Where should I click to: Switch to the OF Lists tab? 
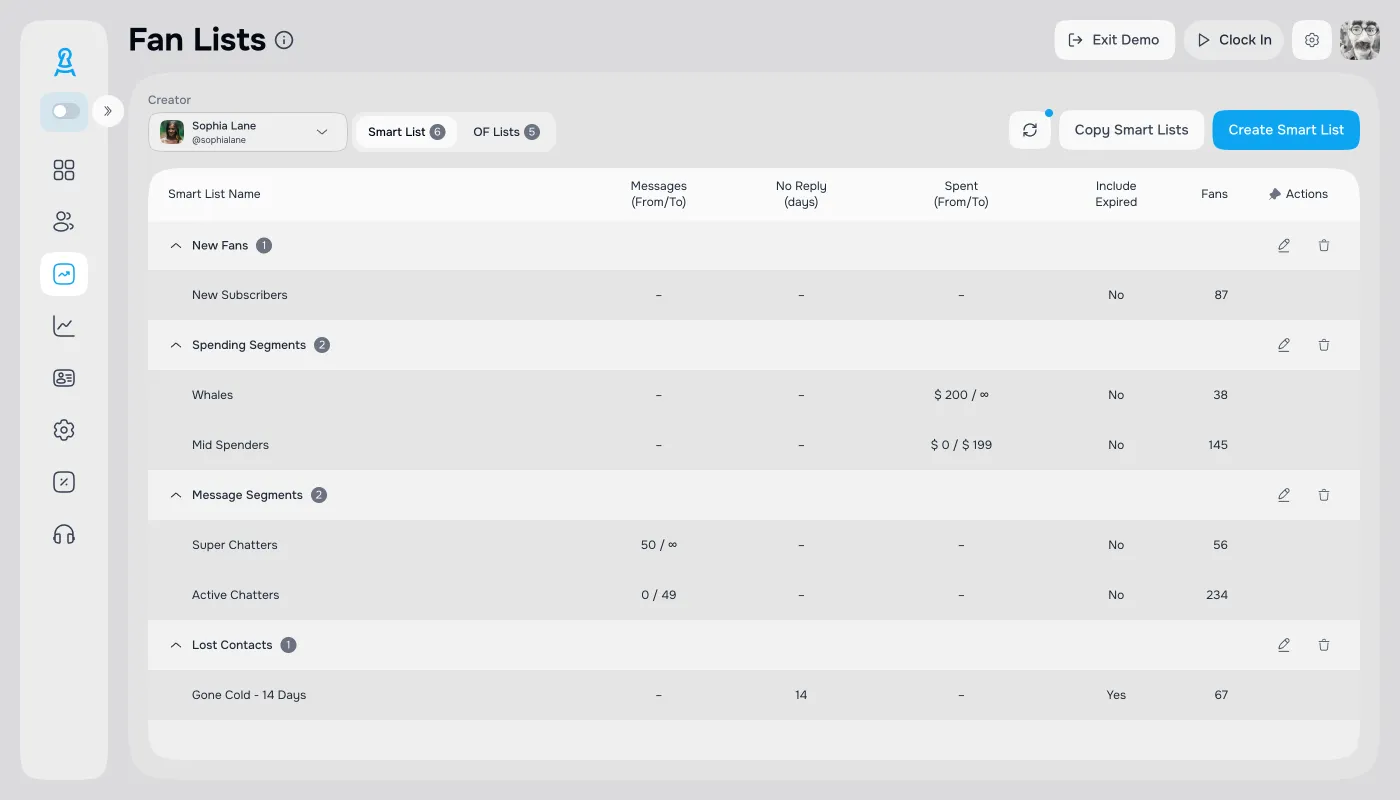[505, 132]
